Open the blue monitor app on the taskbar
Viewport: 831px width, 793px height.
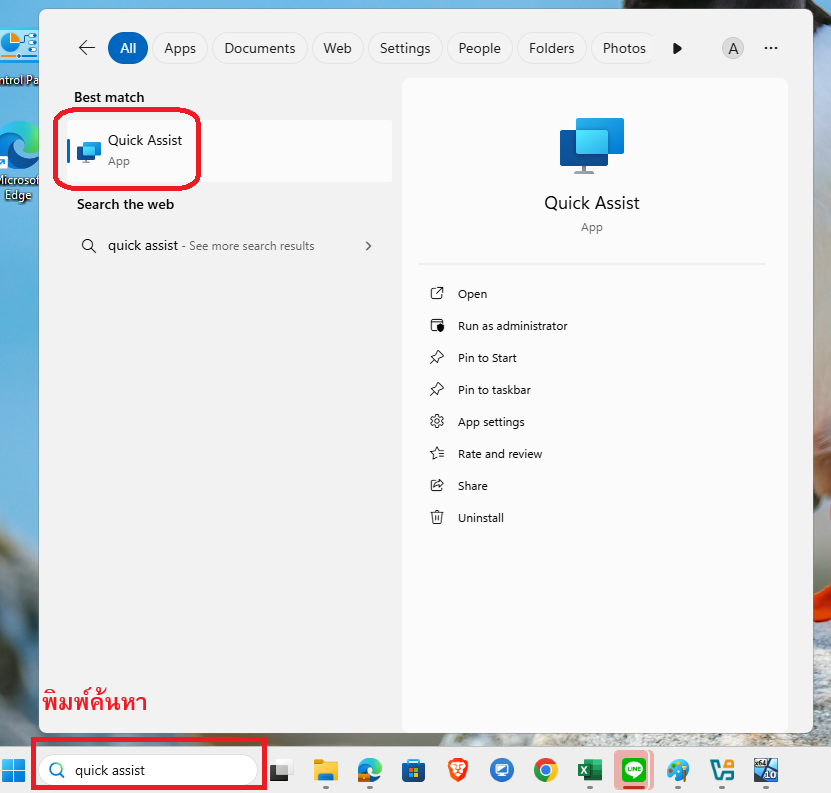(x=502, y=770)
